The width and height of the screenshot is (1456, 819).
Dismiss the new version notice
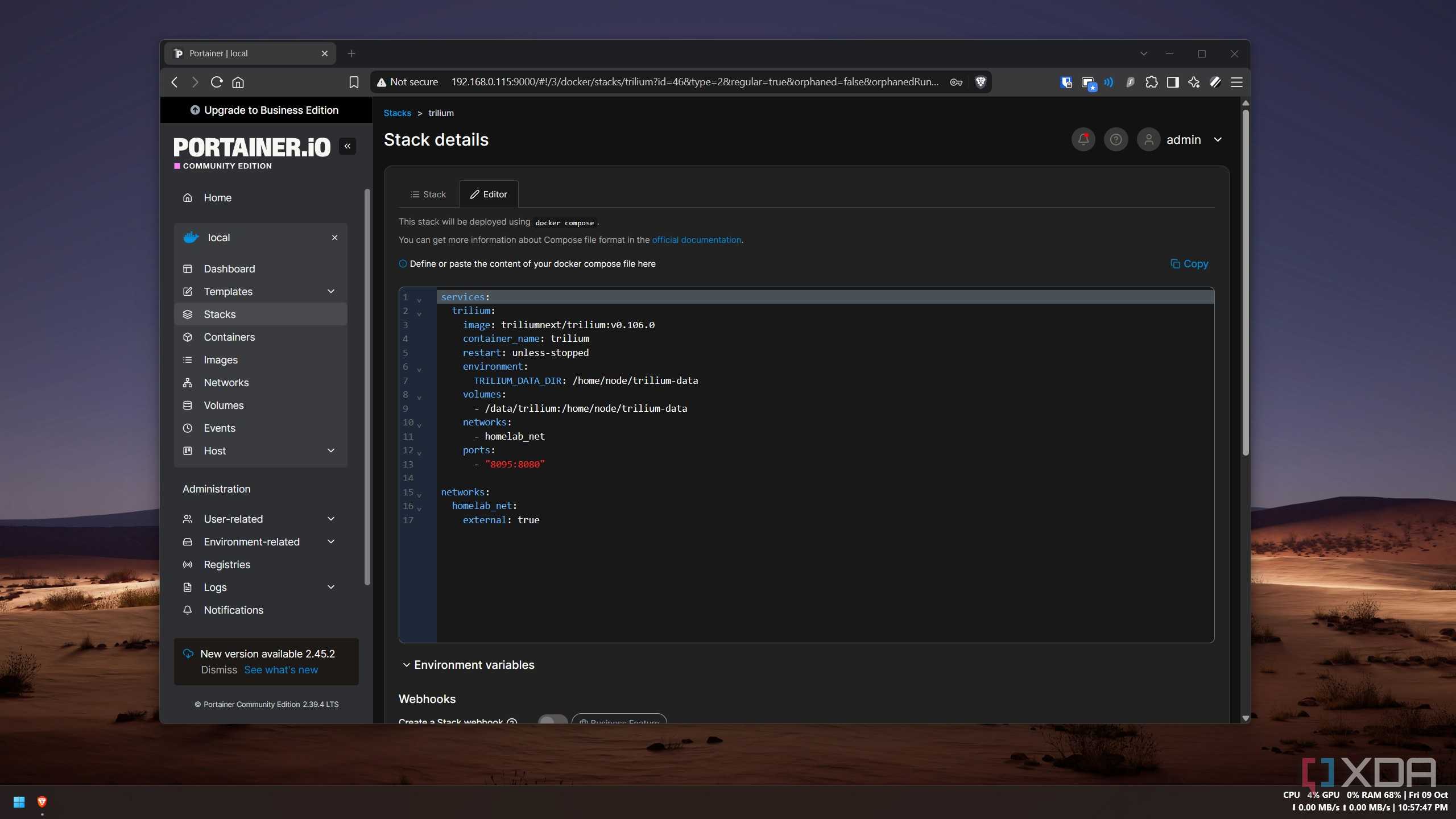click(x=219, y=670)
